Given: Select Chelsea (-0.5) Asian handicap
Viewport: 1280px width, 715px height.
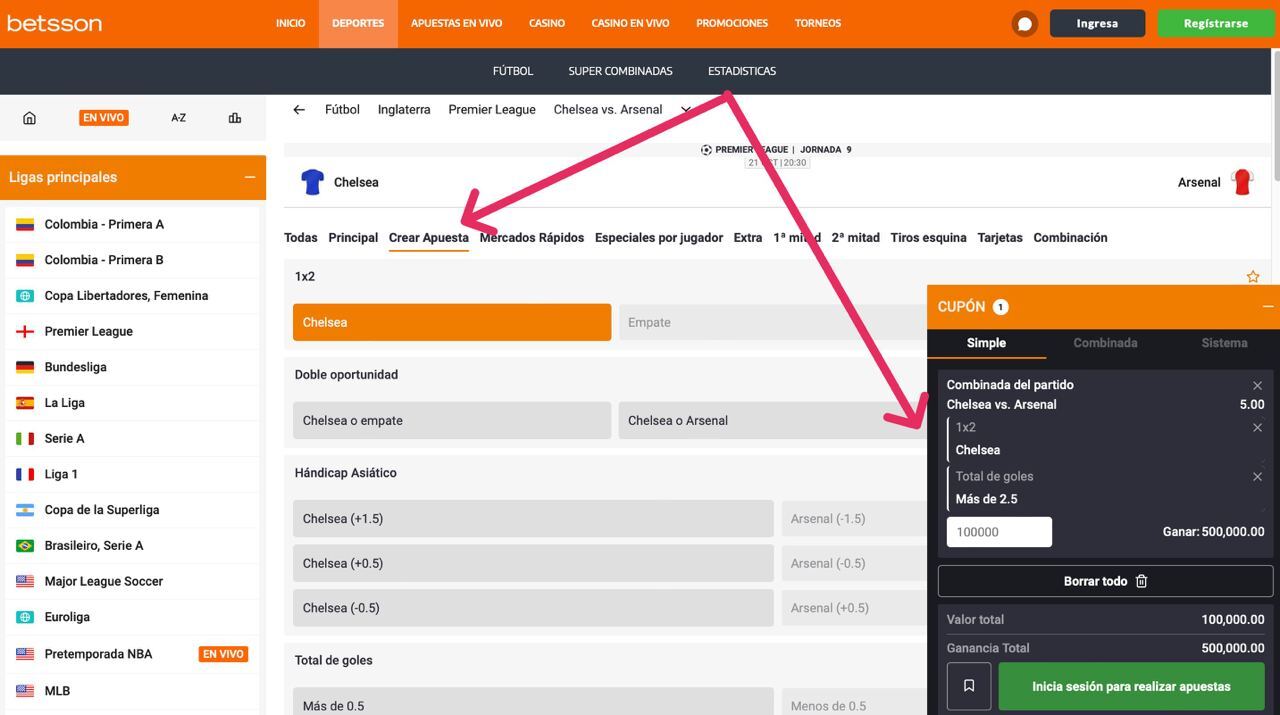Looking at the screenshot, I should [533, 607].
